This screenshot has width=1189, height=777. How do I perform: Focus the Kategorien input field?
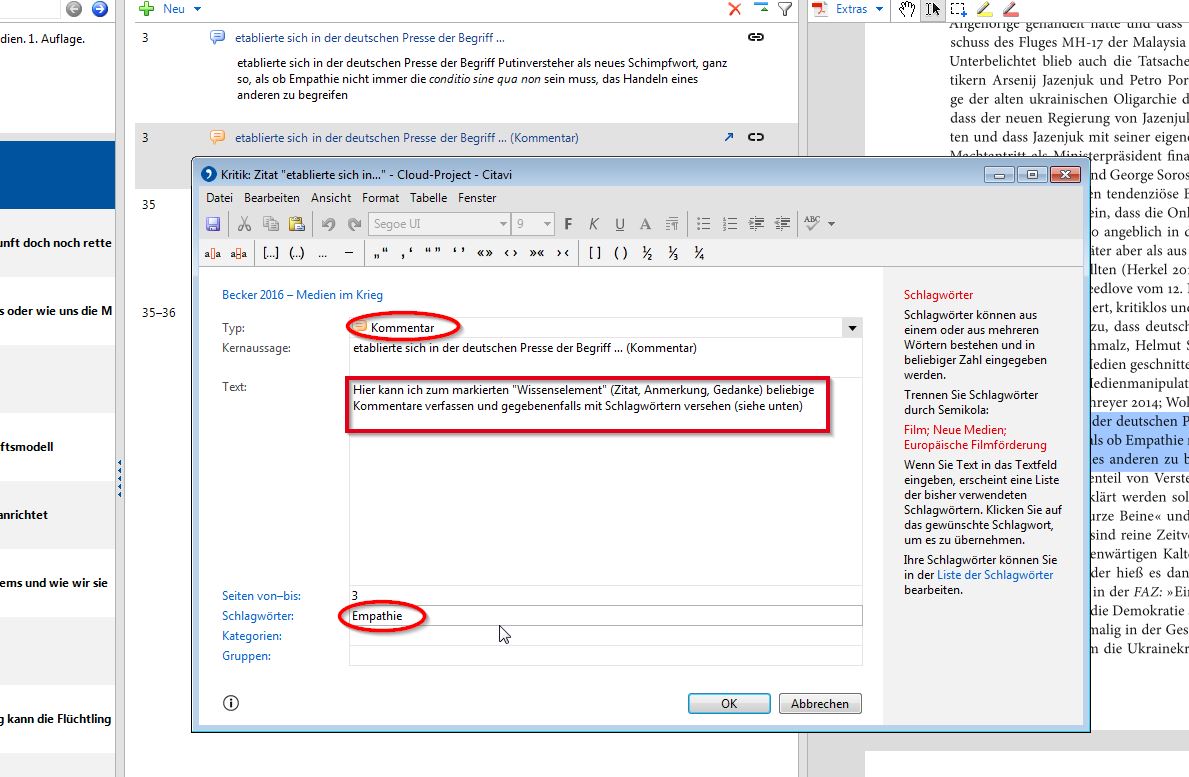coord(605,636)
